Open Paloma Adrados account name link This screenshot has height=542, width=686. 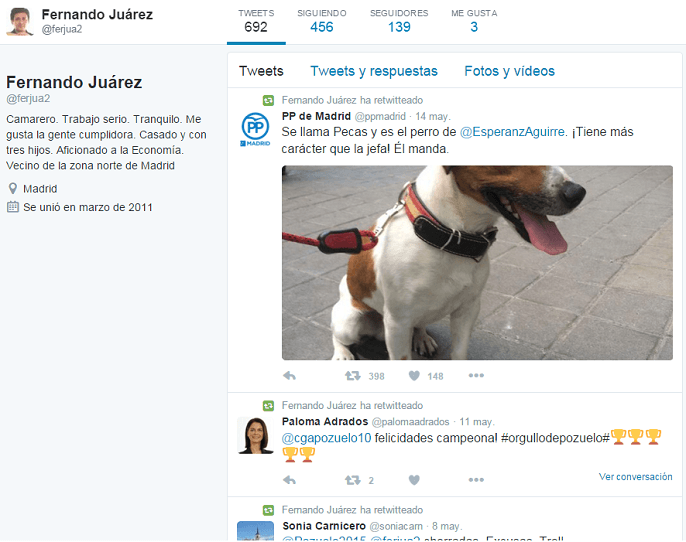point(325,421)
